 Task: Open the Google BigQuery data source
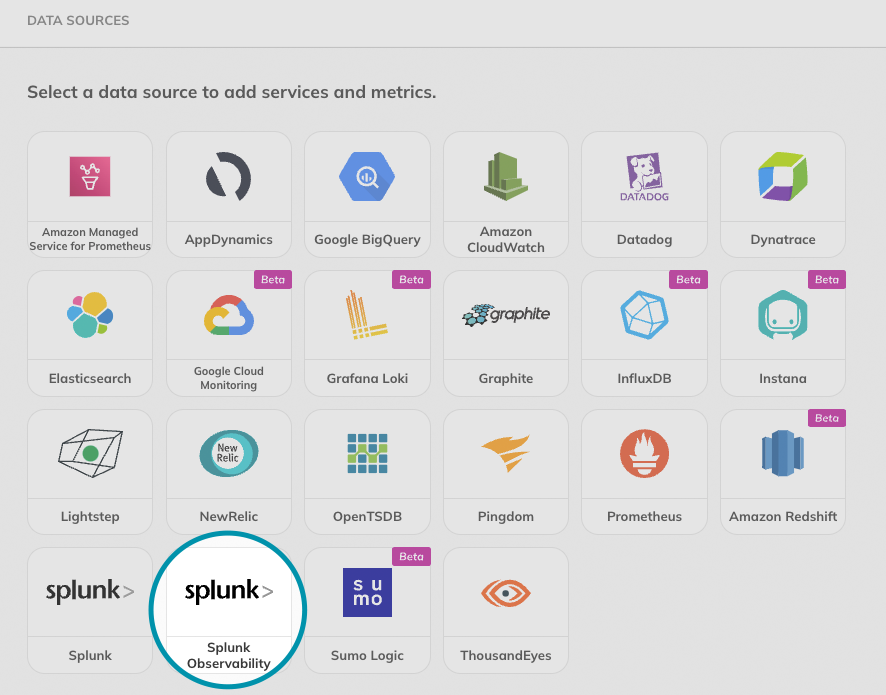(367, 176)
